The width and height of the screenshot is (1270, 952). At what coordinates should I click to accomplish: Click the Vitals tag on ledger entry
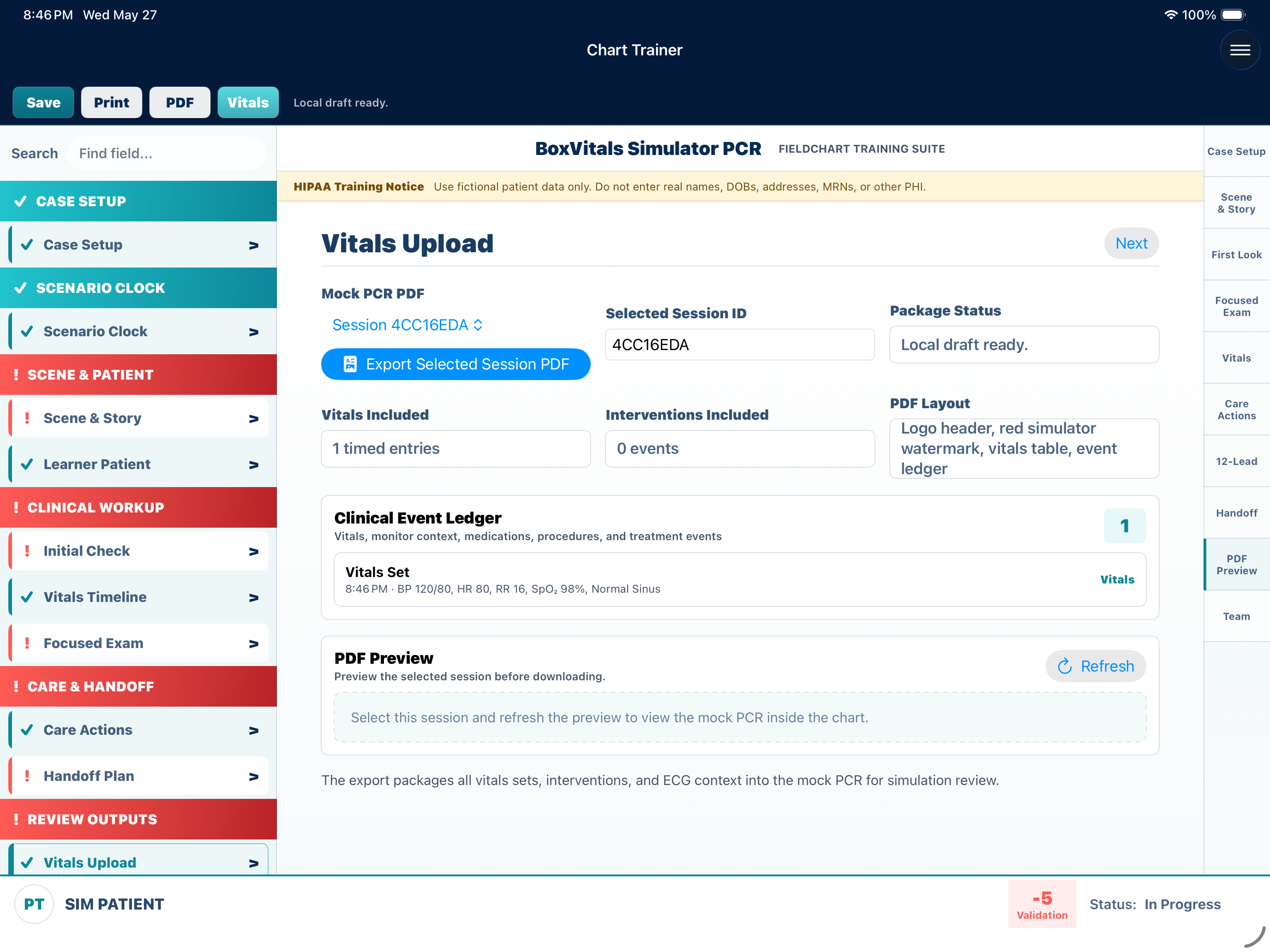1117,580
